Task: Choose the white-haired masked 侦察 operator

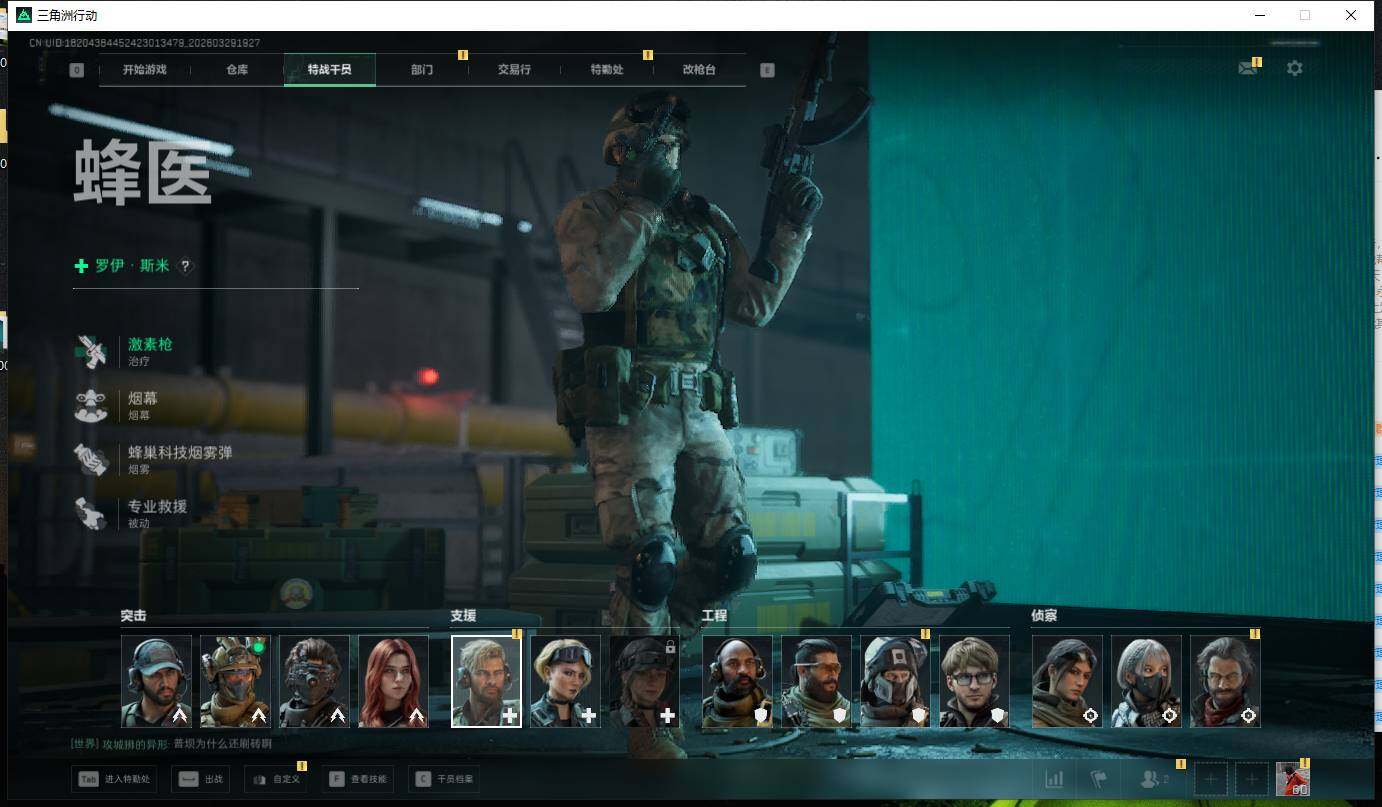Action: click(1146, 681)
